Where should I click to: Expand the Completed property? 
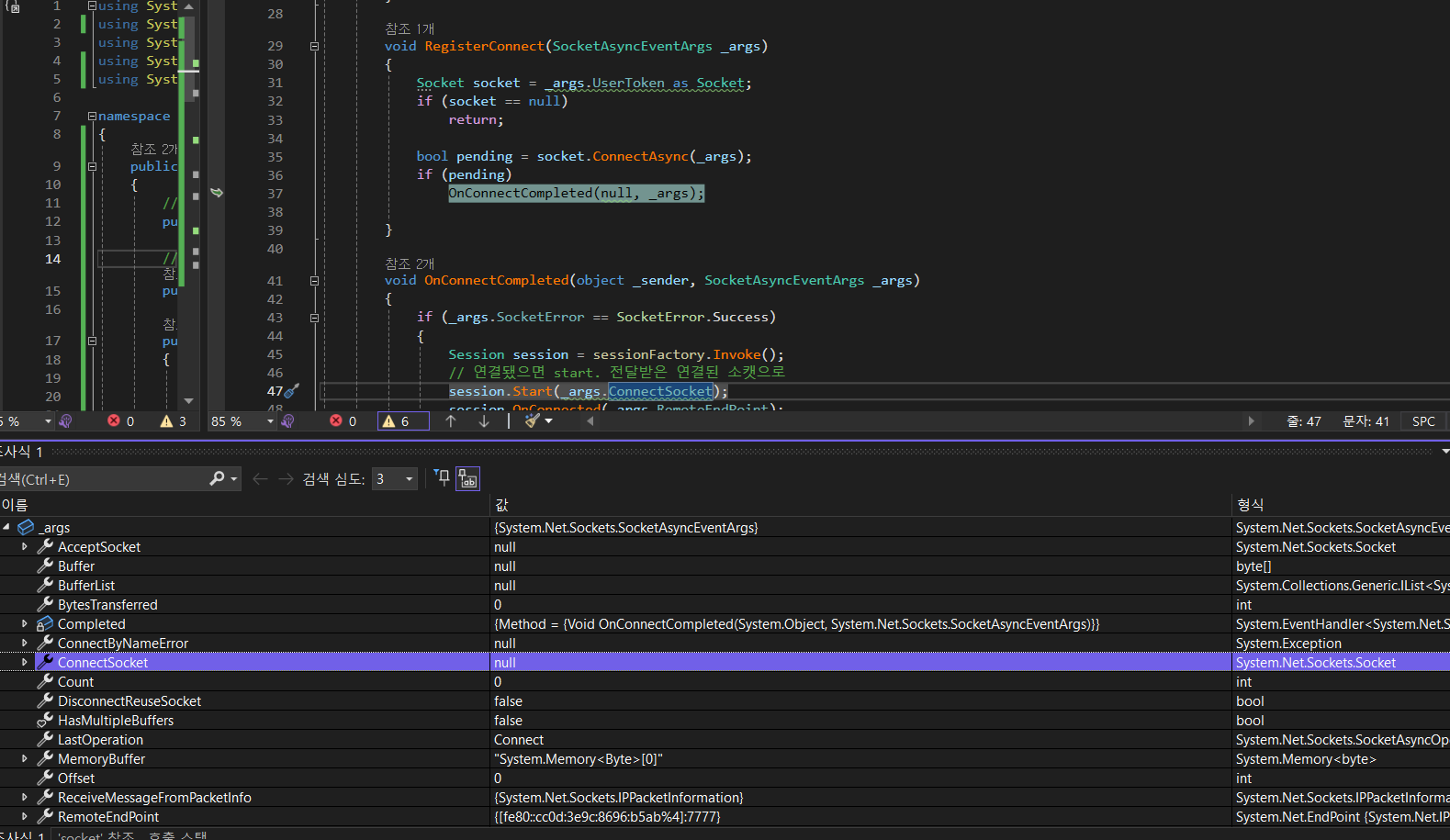(x=25, y=623)
